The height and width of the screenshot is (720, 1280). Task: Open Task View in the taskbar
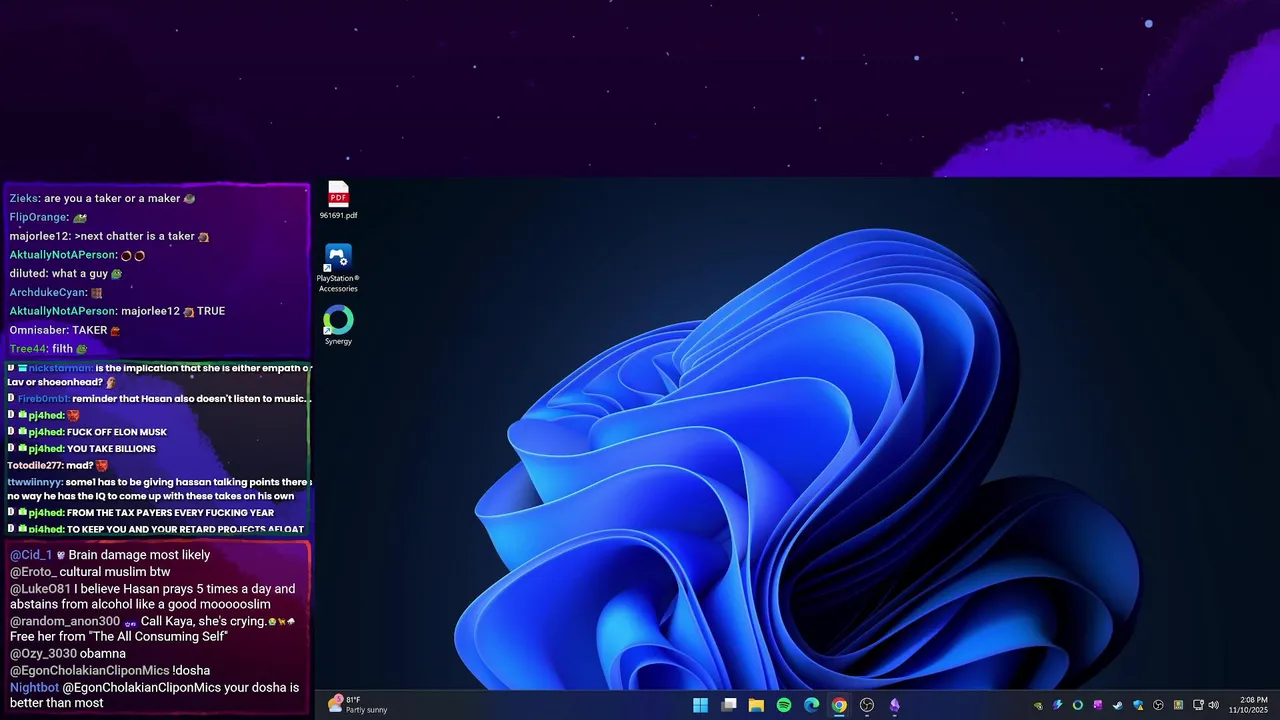pos(729,705)
